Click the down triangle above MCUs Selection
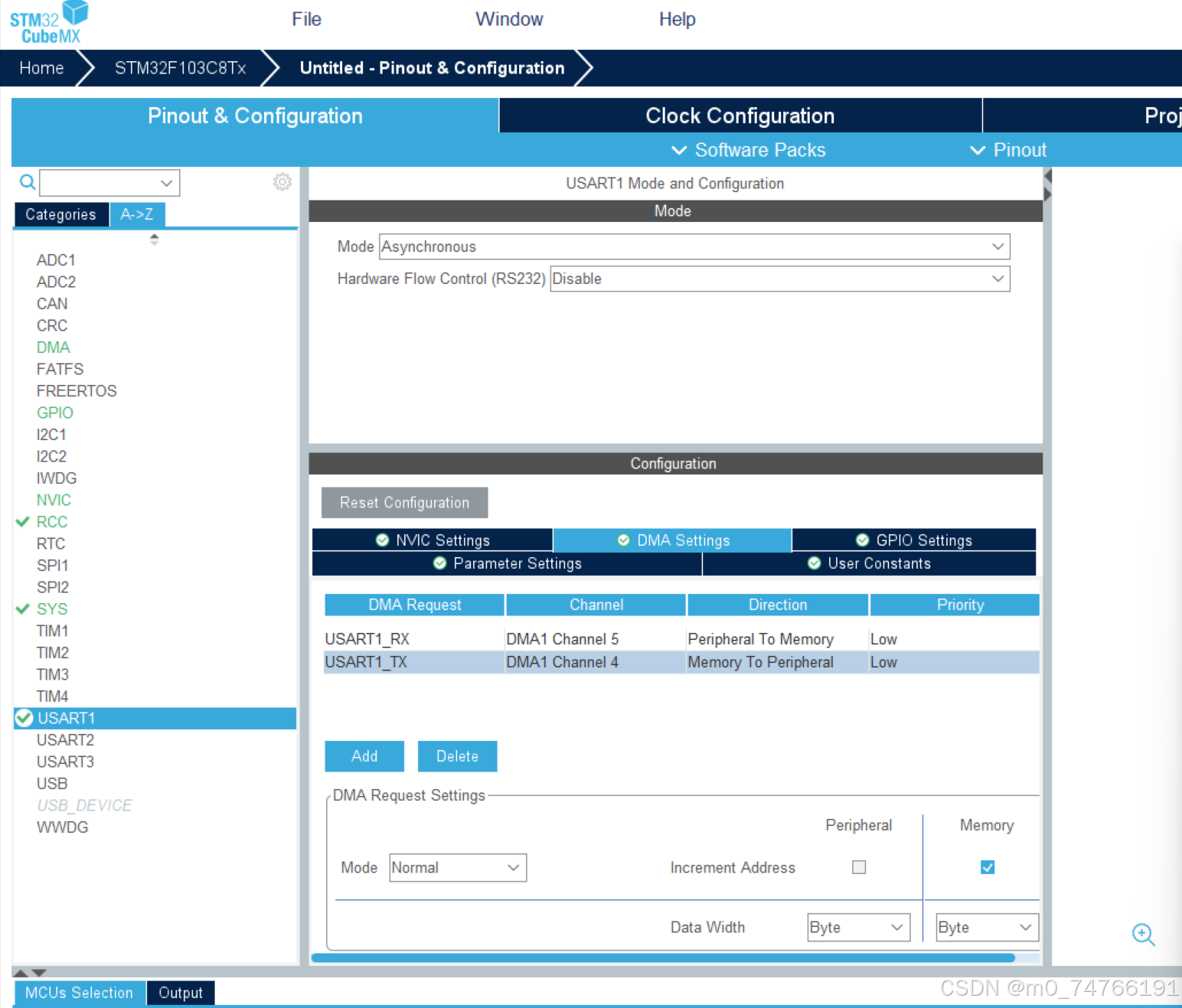The image size is (1182, 1008). [39, 973]
